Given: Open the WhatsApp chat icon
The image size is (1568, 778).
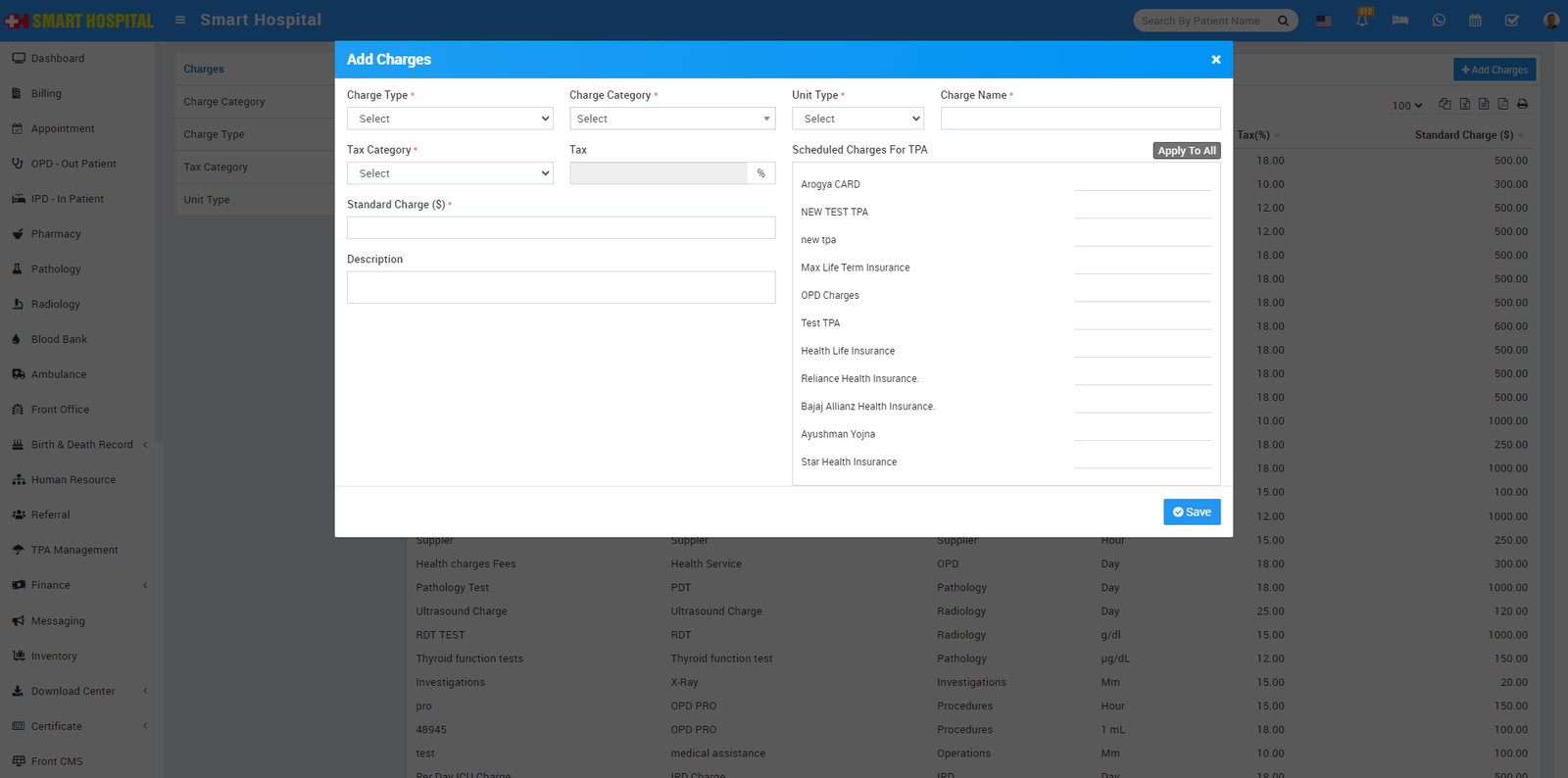Looking at the screenshot, I should click(x=1438, y=21).
